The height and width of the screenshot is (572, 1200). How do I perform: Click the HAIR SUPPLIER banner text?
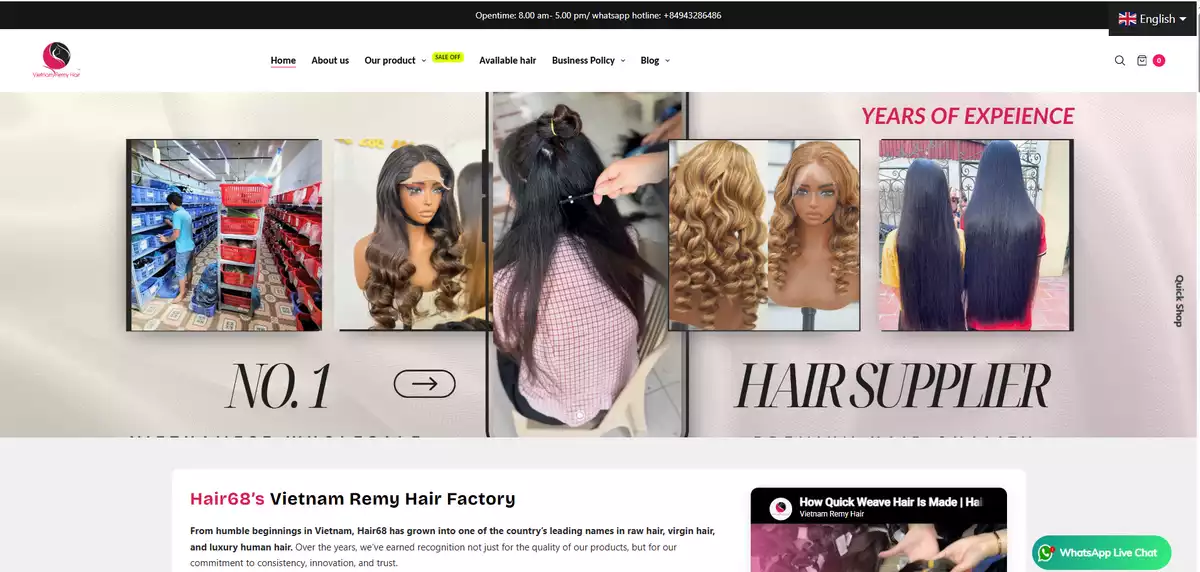893,387
